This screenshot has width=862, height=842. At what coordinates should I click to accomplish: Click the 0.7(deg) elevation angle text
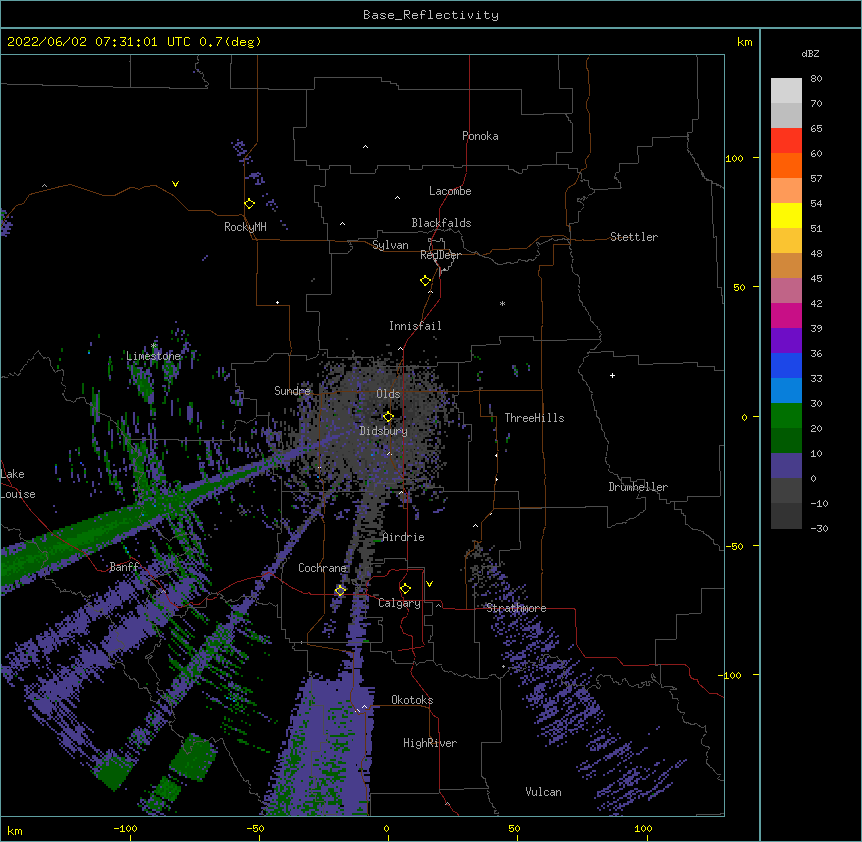(x=230, y=42)
